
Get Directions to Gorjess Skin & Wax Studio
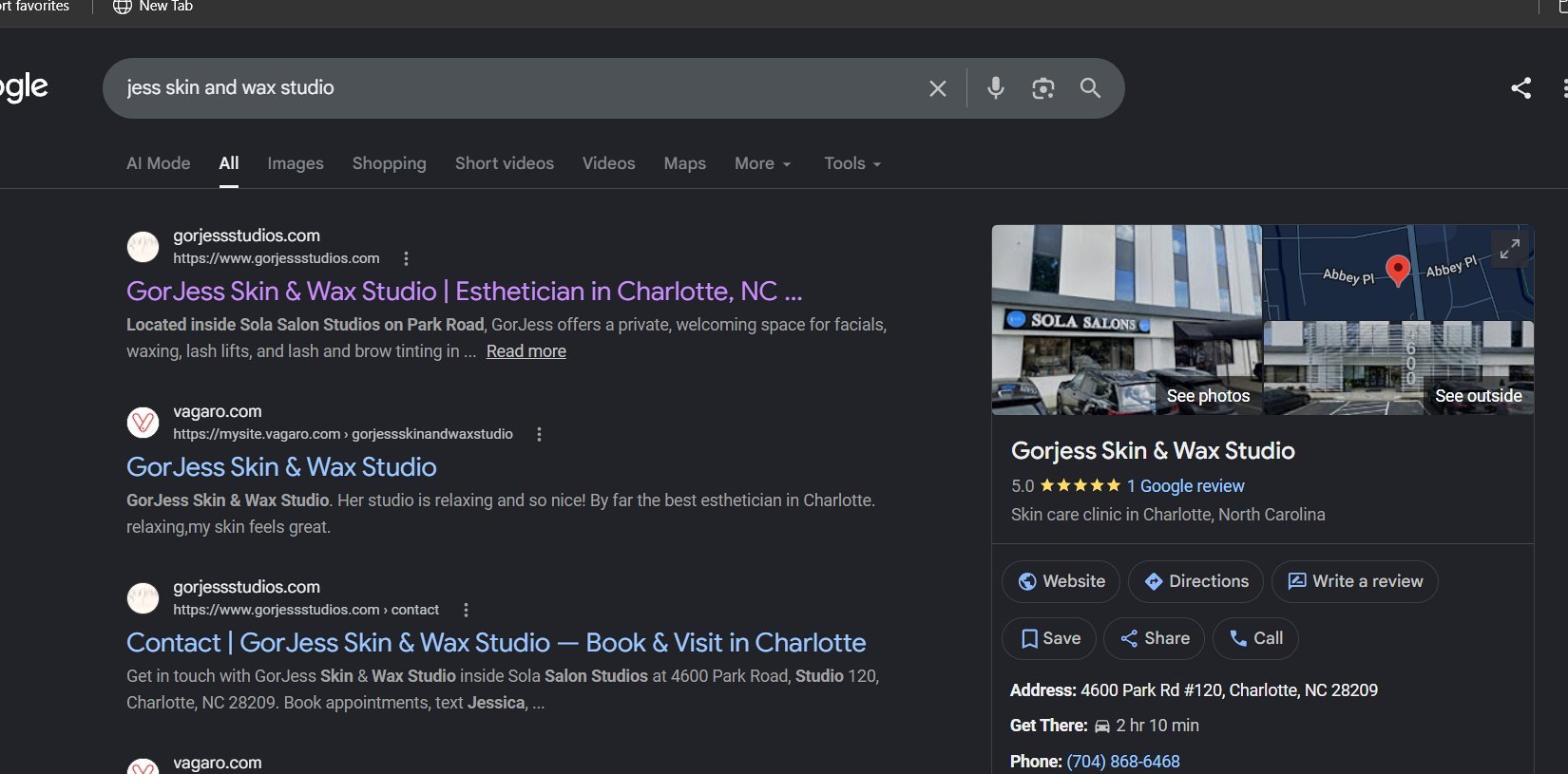pos(1195,581)
